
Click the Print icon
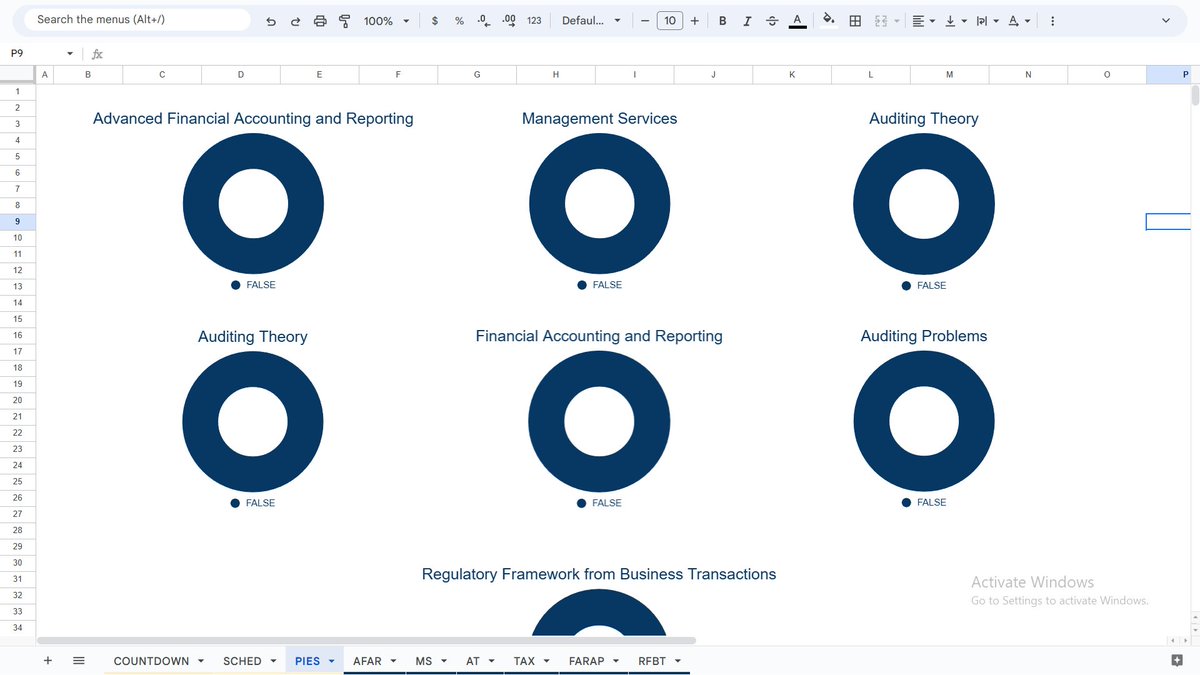(x=320, y=20)
